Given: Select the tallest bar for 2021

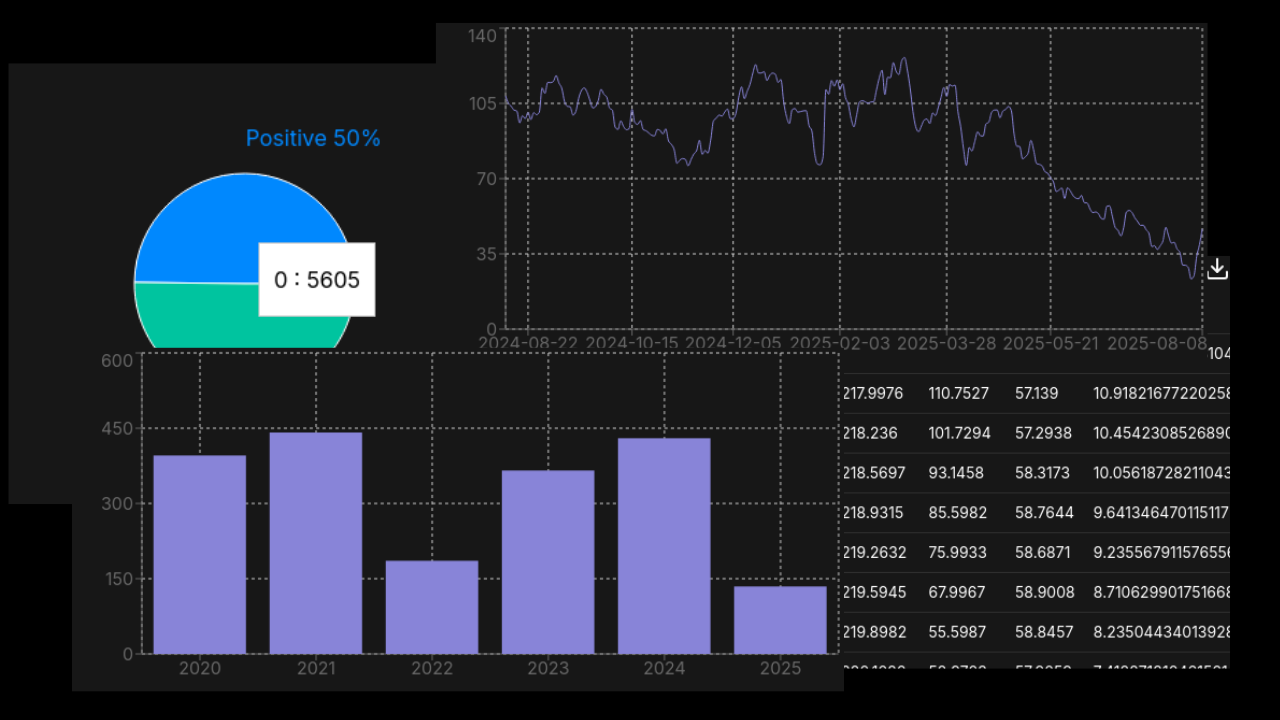Looking at the screenshot, I should (x=315, y=540).
